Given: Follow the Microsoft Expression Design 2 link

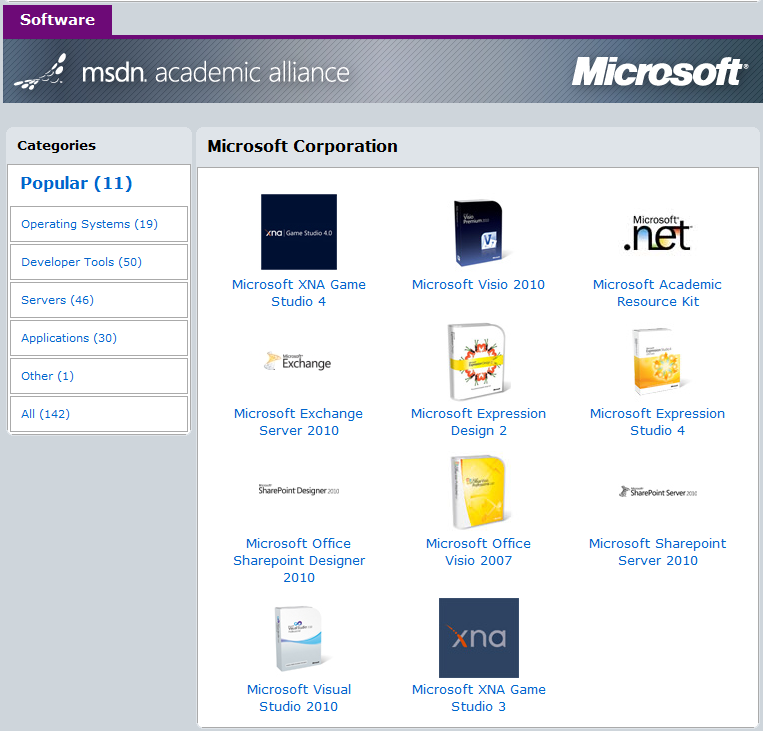Looking at the screenshot, I should tap(478, 422).
